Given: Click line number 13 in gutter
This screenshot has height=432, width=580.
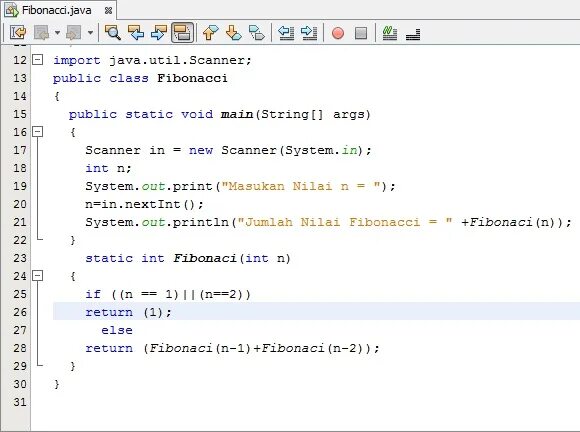Looking at the screenshot, I should [20, 78].
